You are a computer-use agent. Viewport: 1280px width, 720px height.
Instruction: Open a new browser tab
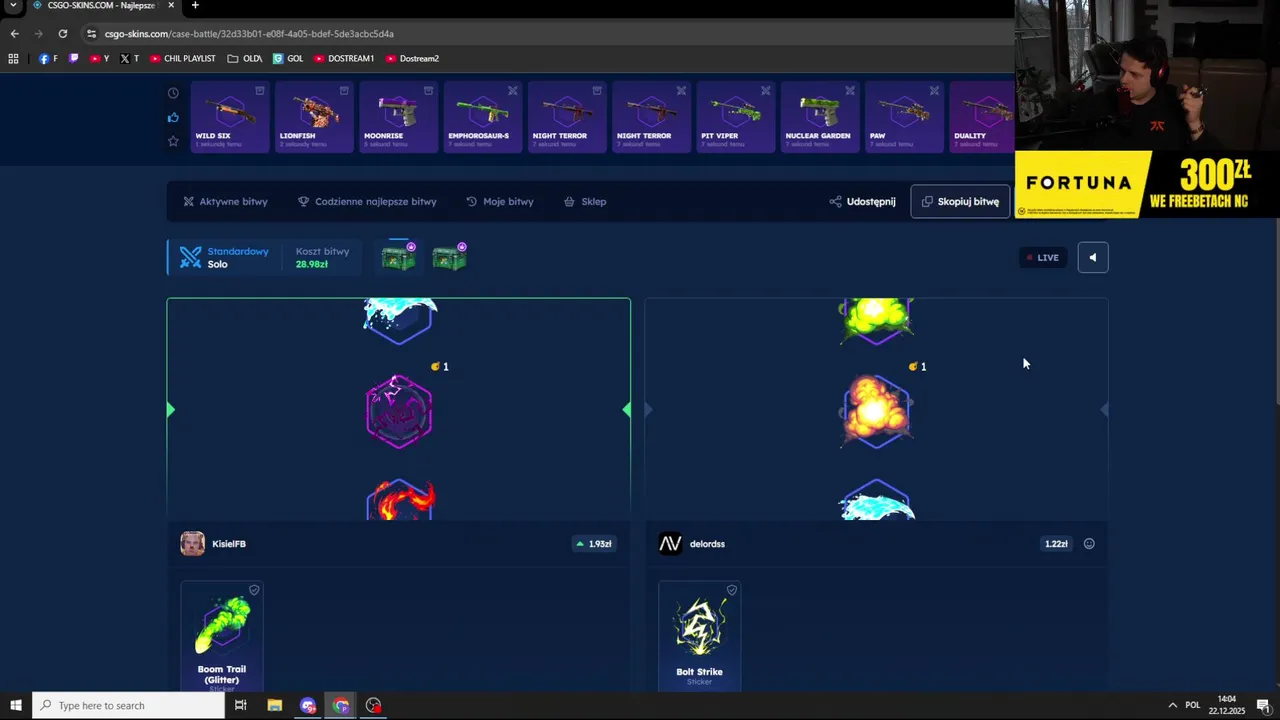(x=195, y=5)
